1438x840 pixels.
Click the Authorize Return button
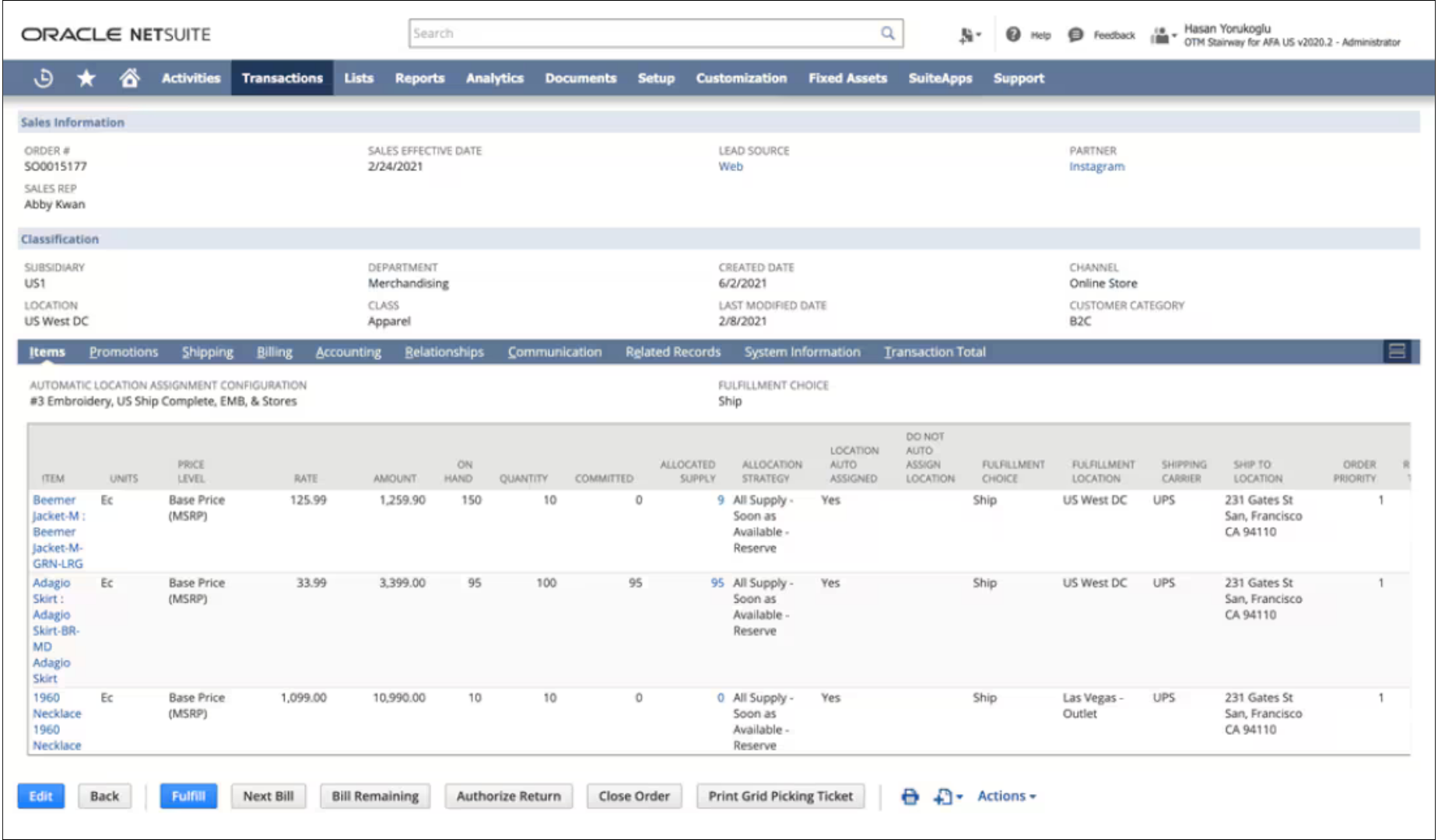pyautogui.click(x=509, y=796)
